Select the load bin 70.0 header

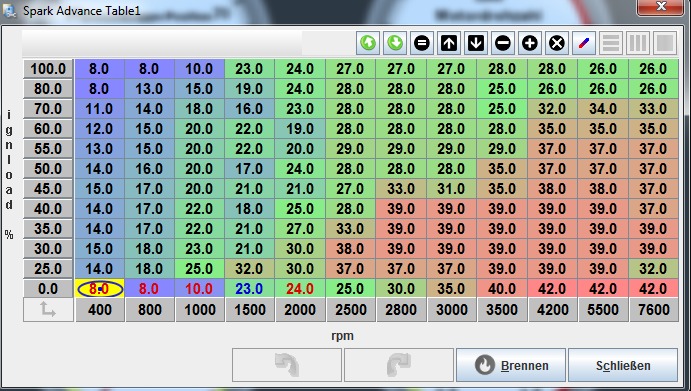48,108
